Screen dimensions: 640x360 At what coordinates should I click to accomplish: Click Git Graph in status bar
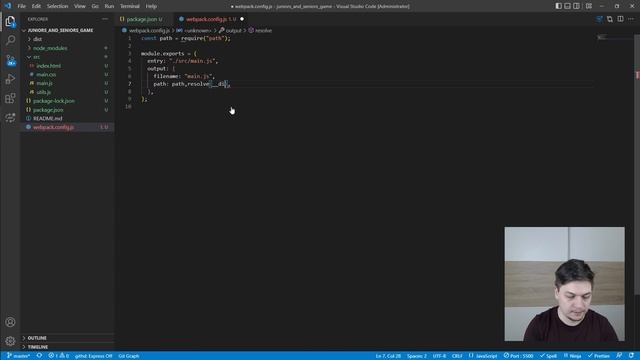coord(129,356)
